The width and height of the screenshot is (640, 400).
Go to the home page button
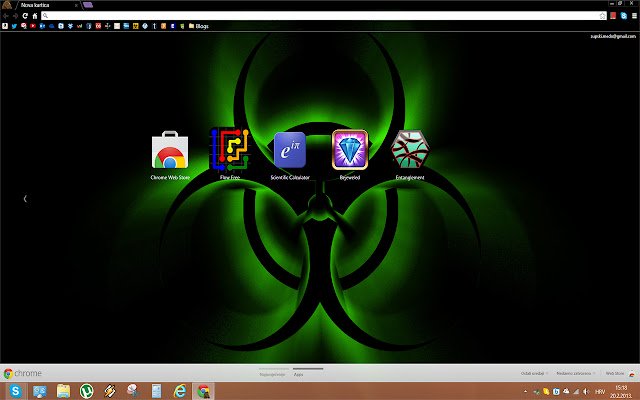[35, 16]
